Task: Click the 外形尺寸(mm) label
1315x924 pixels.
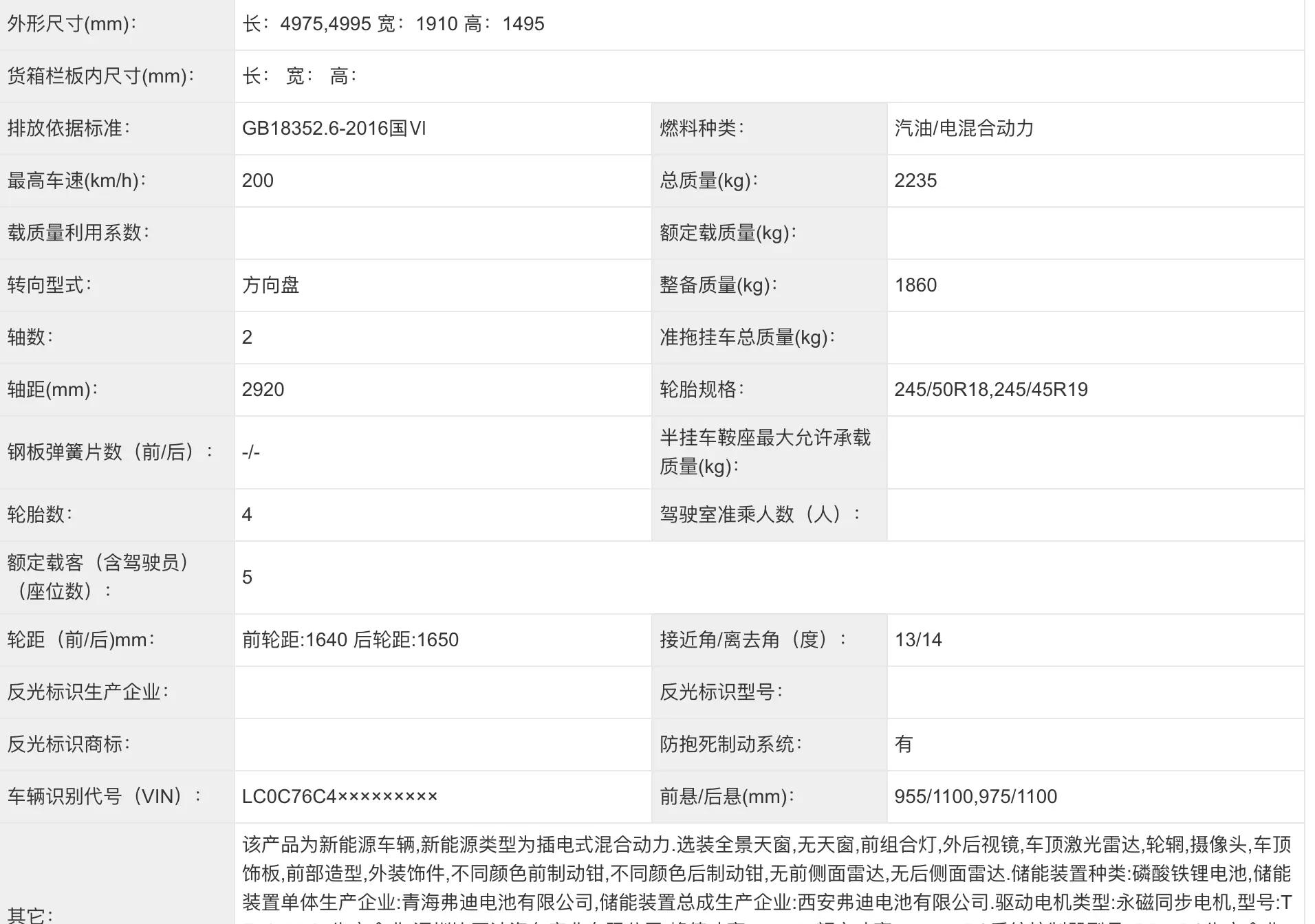Action: [72, 24]
